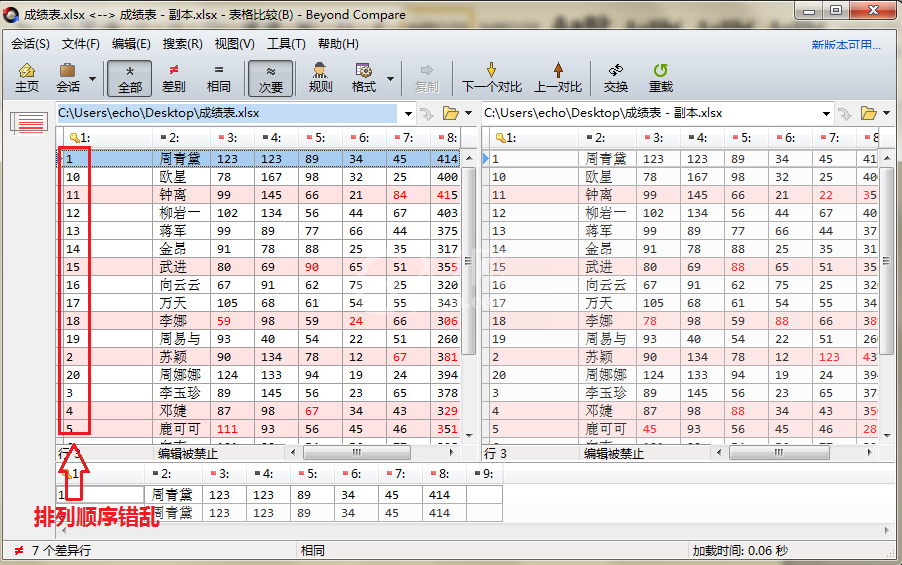Click left pane column header 1: key
The width and height of the screenshot is (902, 565).
[106, 138]
